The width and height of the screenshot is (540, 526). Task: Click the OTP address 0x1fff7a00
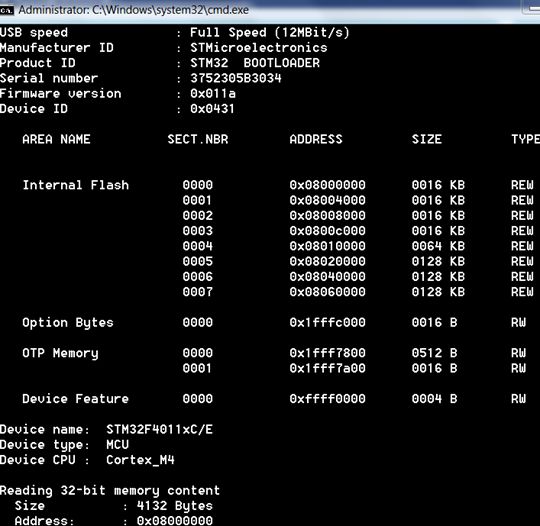tap(327, 368)
